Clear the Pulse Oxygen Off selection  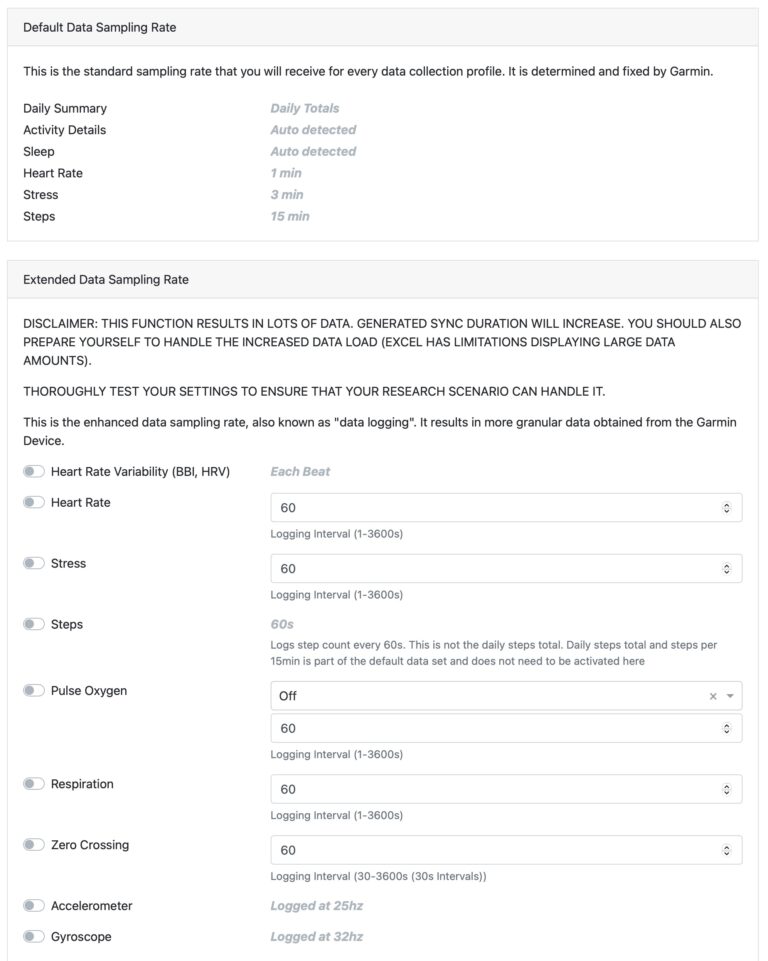click(713, 696)
